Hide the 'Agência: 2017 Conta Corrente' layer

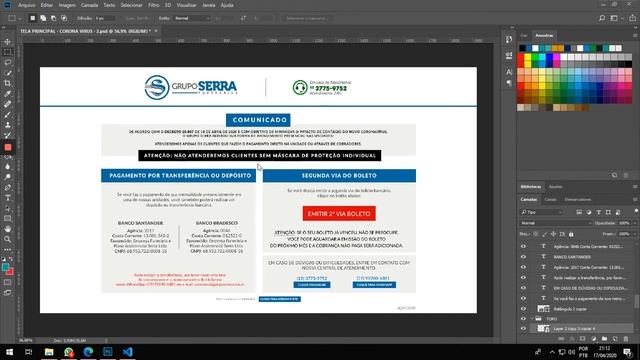coord(523,267)
